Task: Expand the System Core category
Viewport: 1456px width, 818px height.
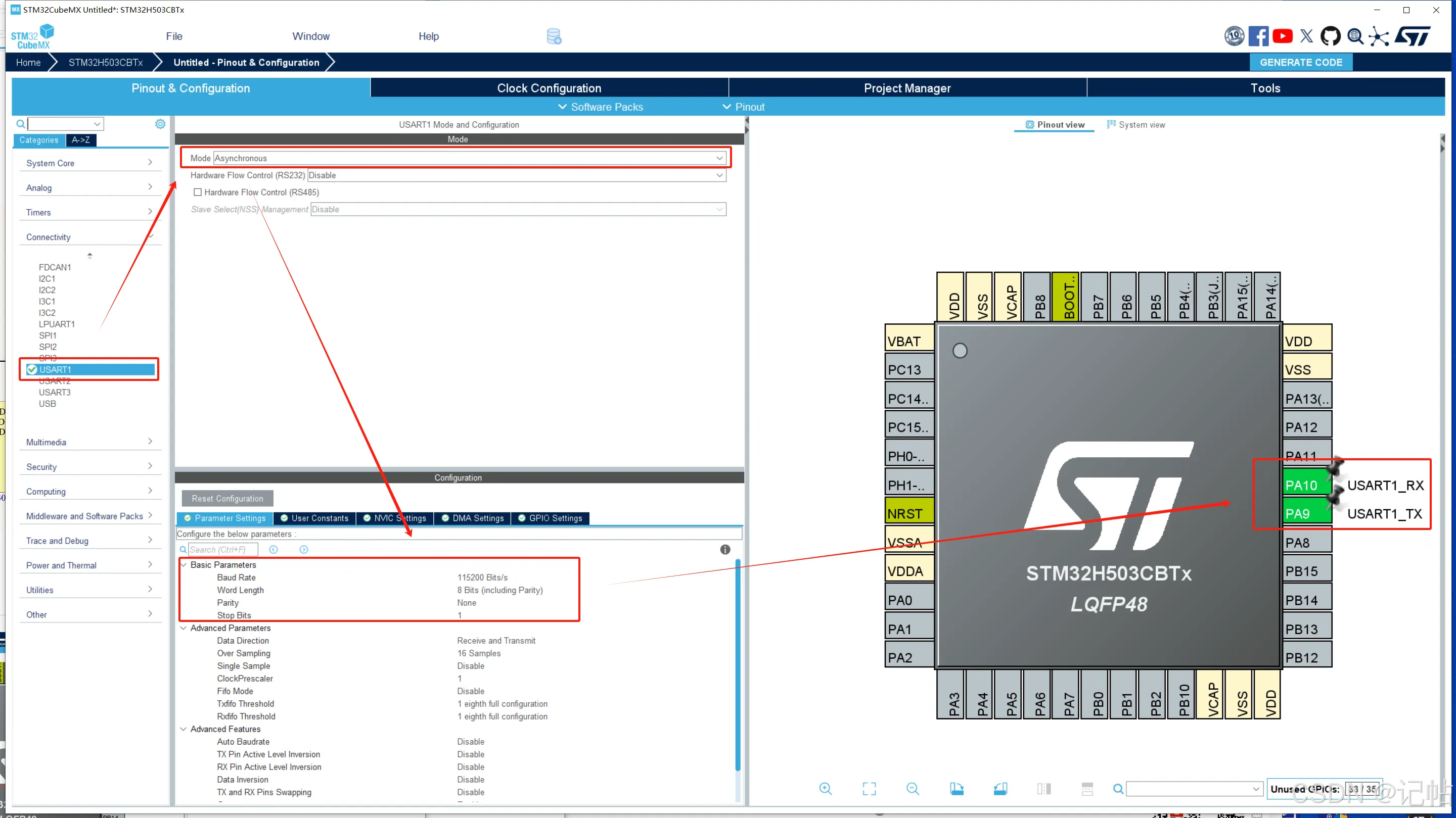Action: click(x=89, y=163)
